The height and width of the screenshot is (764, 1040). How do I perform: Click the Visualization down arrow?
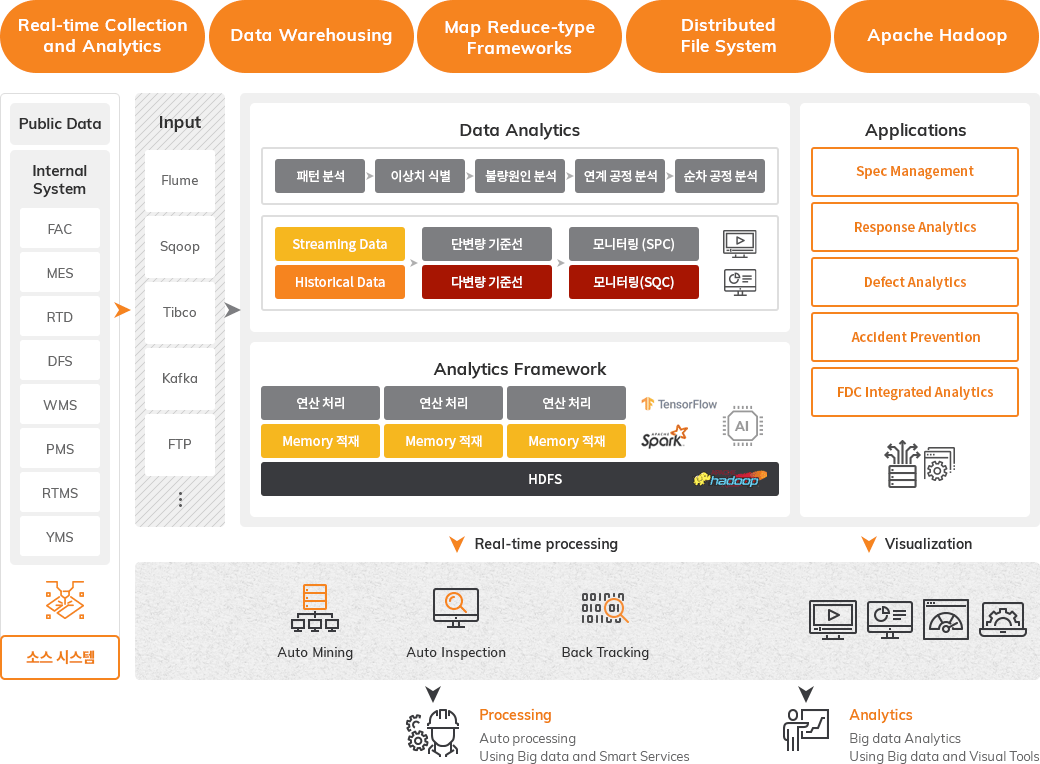coord(866,543)
